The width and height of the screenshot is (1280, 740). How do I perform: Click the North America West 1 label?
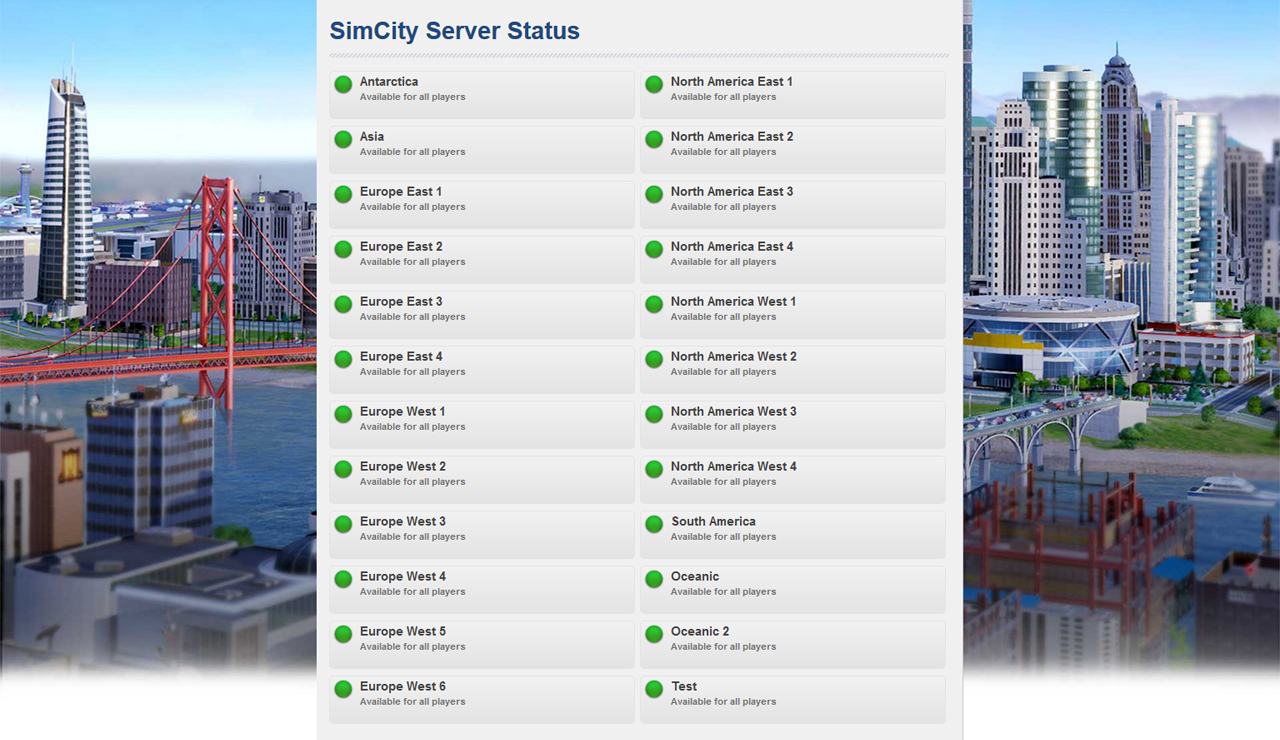pos(734,302)
